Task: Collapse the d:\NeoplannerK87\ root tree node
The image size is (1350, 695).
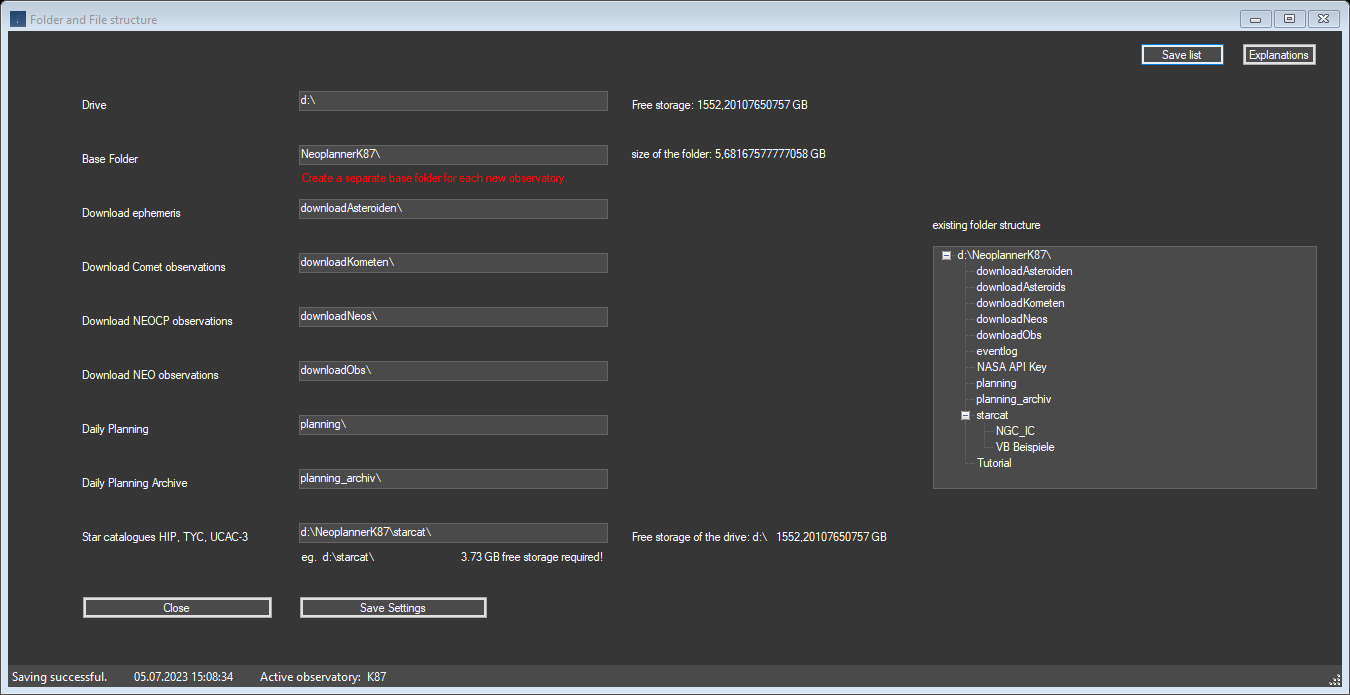Action: (x=946, y=255)
